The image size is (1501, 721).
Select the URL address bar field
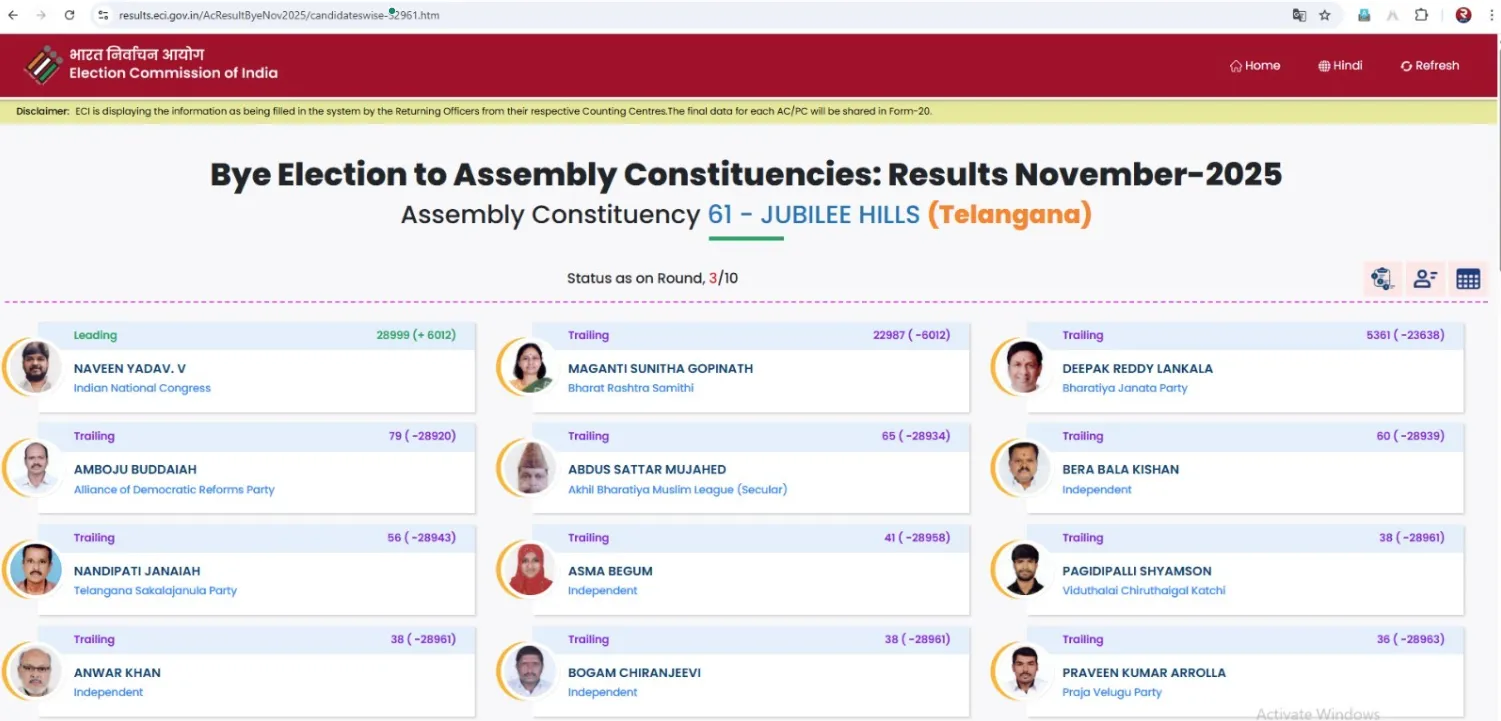tap(600, 15)
